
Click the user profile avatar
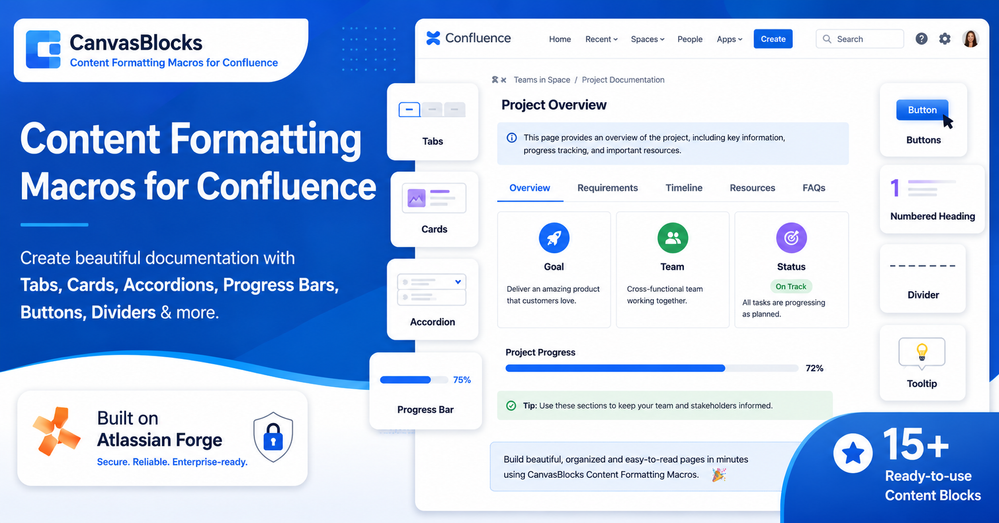pyautogui.click(x=970, y=39)
